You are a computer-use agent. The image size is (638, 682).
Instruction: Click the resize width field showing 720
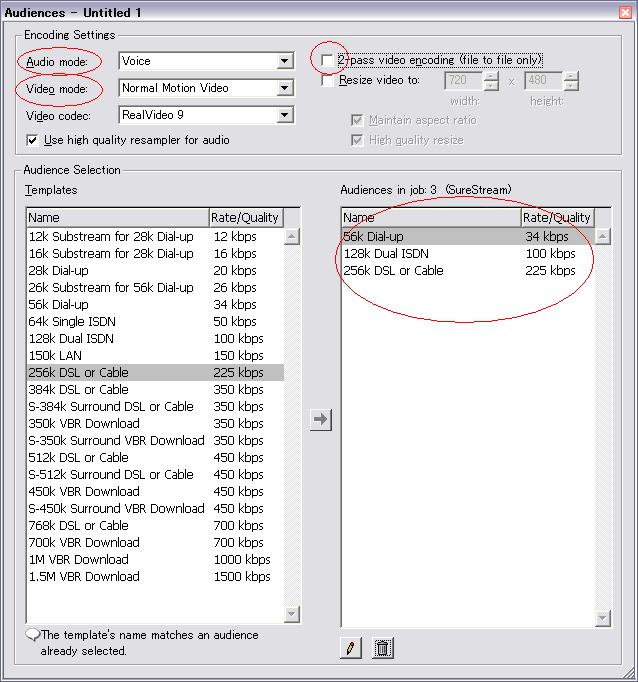(463, 80)
